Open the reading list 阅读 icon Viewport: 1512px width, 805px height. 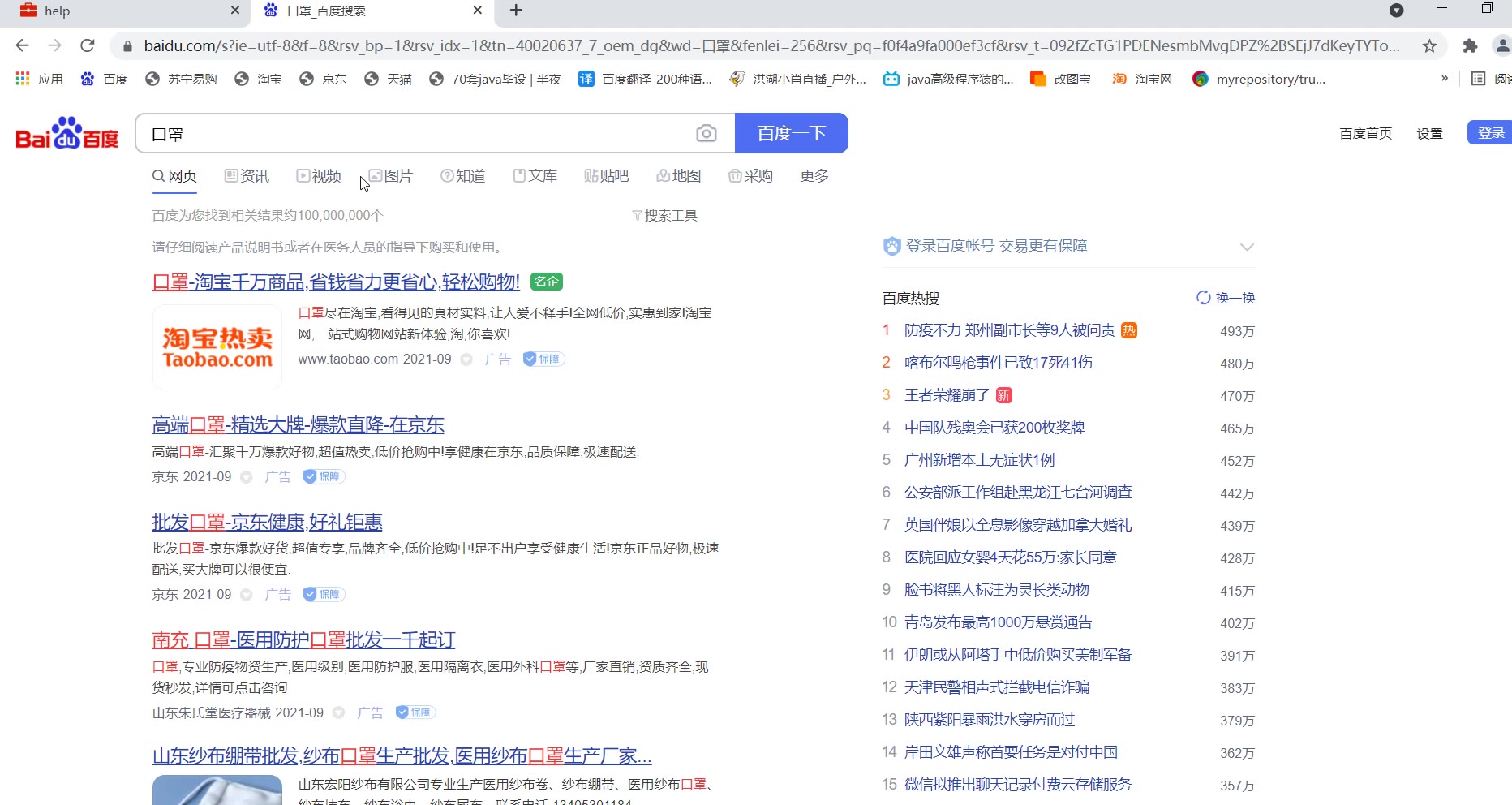coord(1491,79)
